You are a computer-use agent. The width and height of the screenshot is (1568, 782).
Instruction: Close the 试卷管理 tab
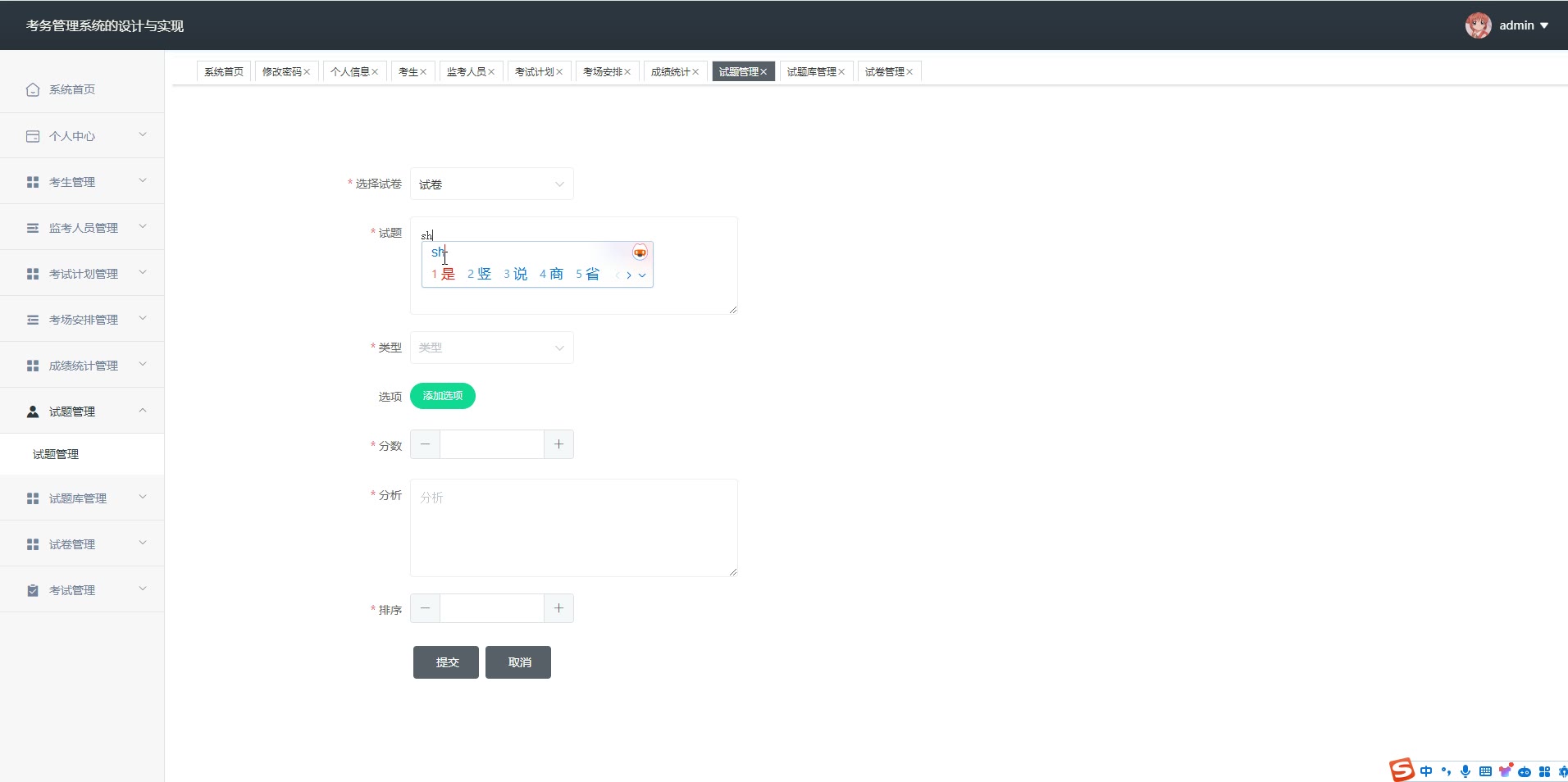tap(909, 72)
